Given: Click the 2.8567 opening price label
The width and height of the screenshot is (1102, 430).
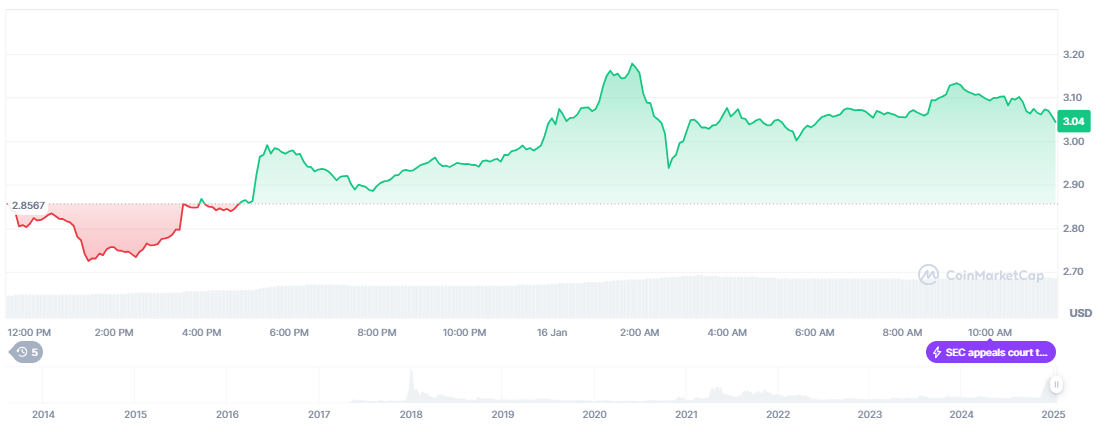Looking at the screenshot, I should pos(30,205).
